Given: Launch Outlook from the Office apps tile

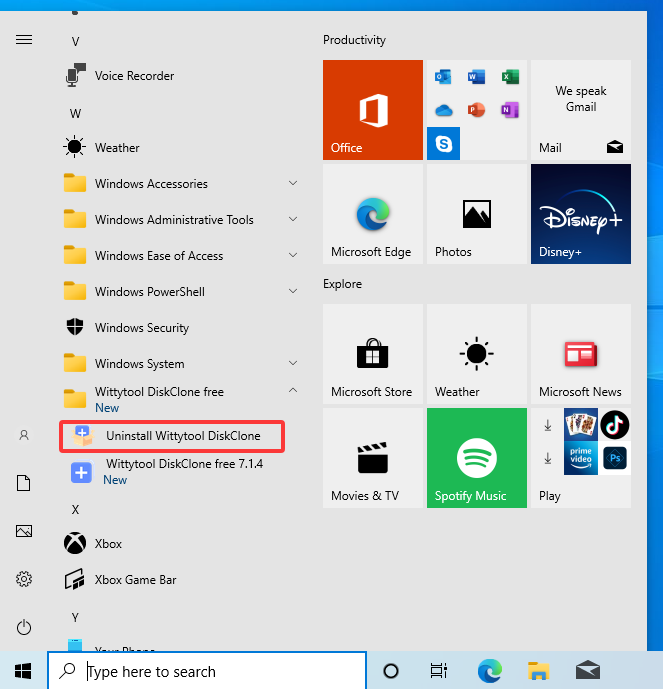Looking at the screenshot, I should 443,76.
